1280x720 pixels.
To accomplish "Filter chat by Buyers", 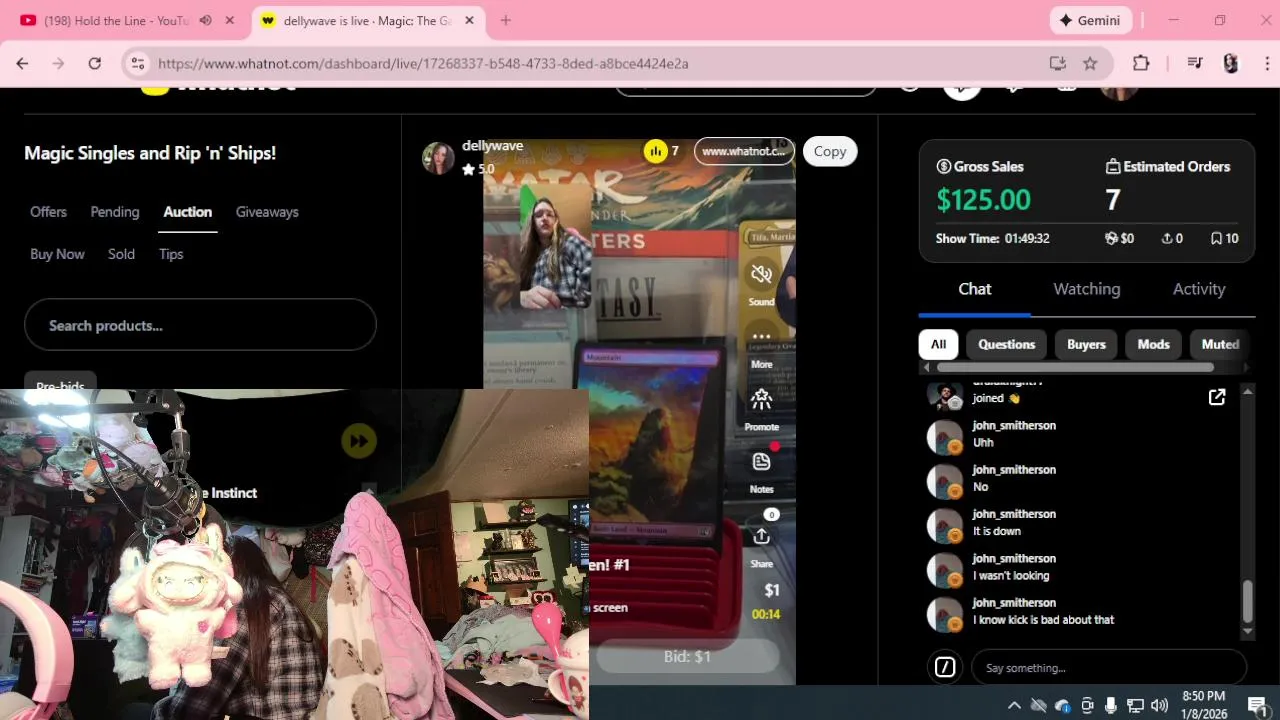I will pos(1086,344).
